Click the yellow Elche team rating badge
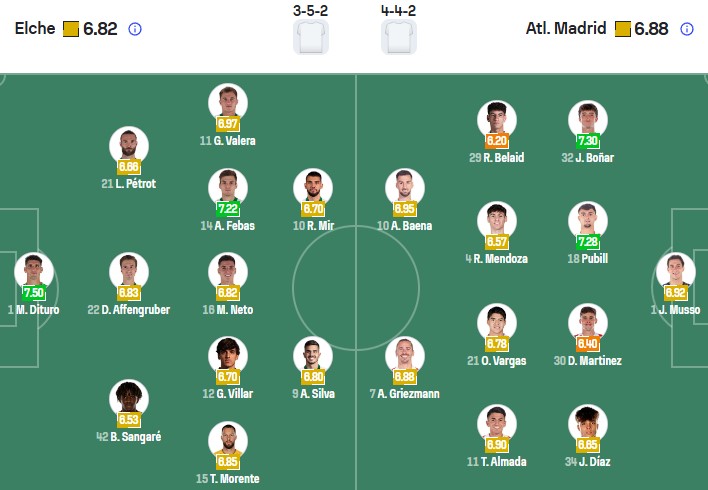The width and height of the screenshot is (708, 490). coord(71,29)
